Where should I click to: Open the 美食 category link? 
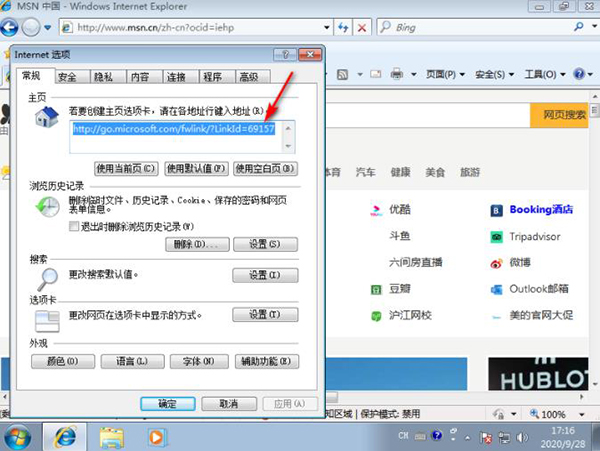coord(435,172)
